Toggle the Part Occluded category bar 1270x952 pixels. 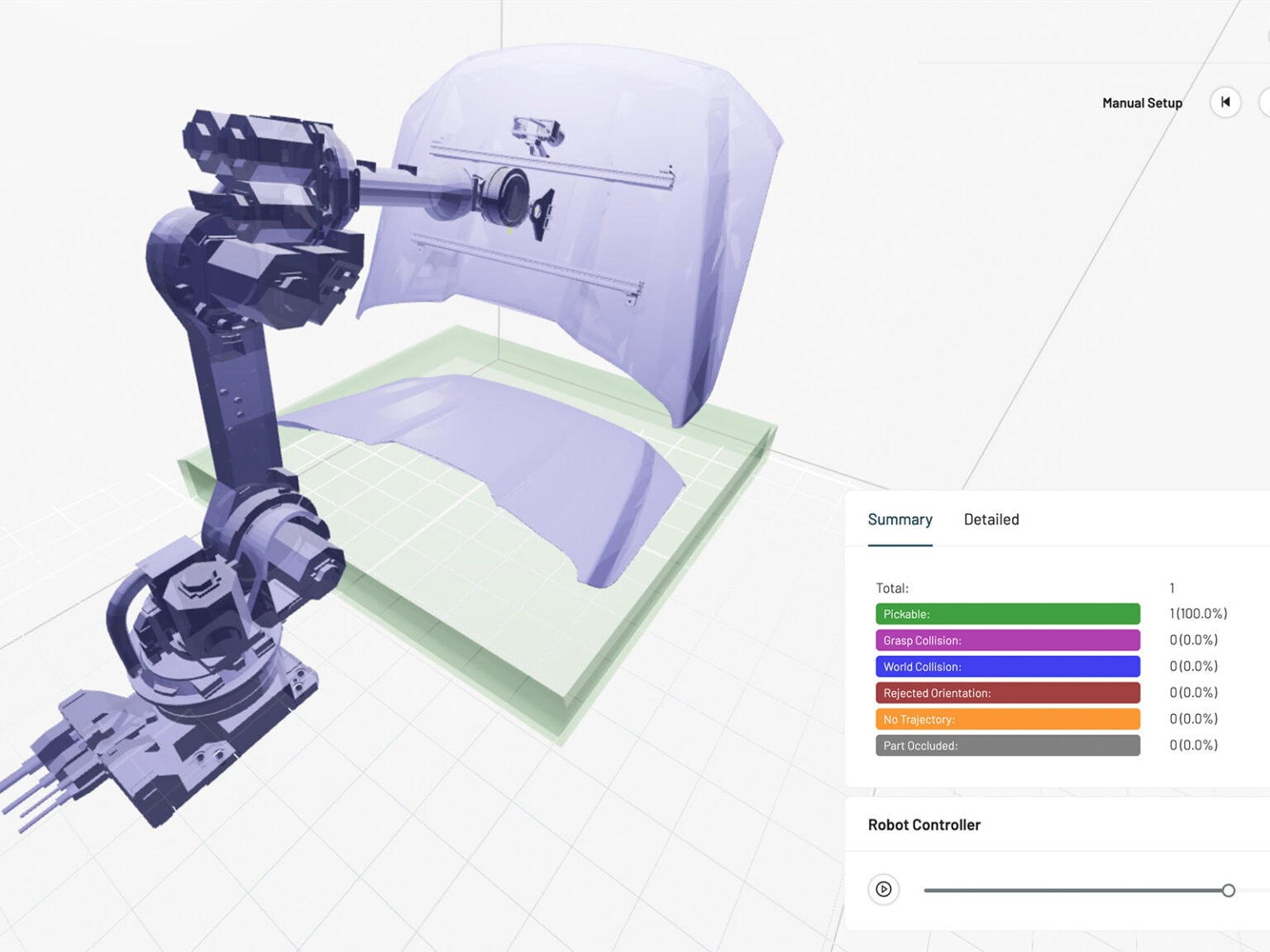pos(1007,745)
